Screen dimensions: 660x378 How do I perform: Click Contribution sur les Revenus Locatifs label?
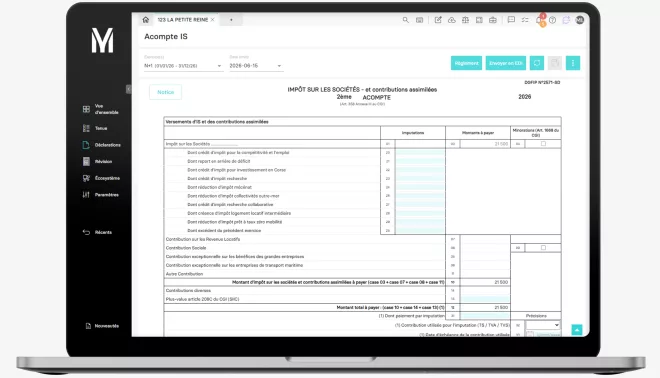(203, 239)
